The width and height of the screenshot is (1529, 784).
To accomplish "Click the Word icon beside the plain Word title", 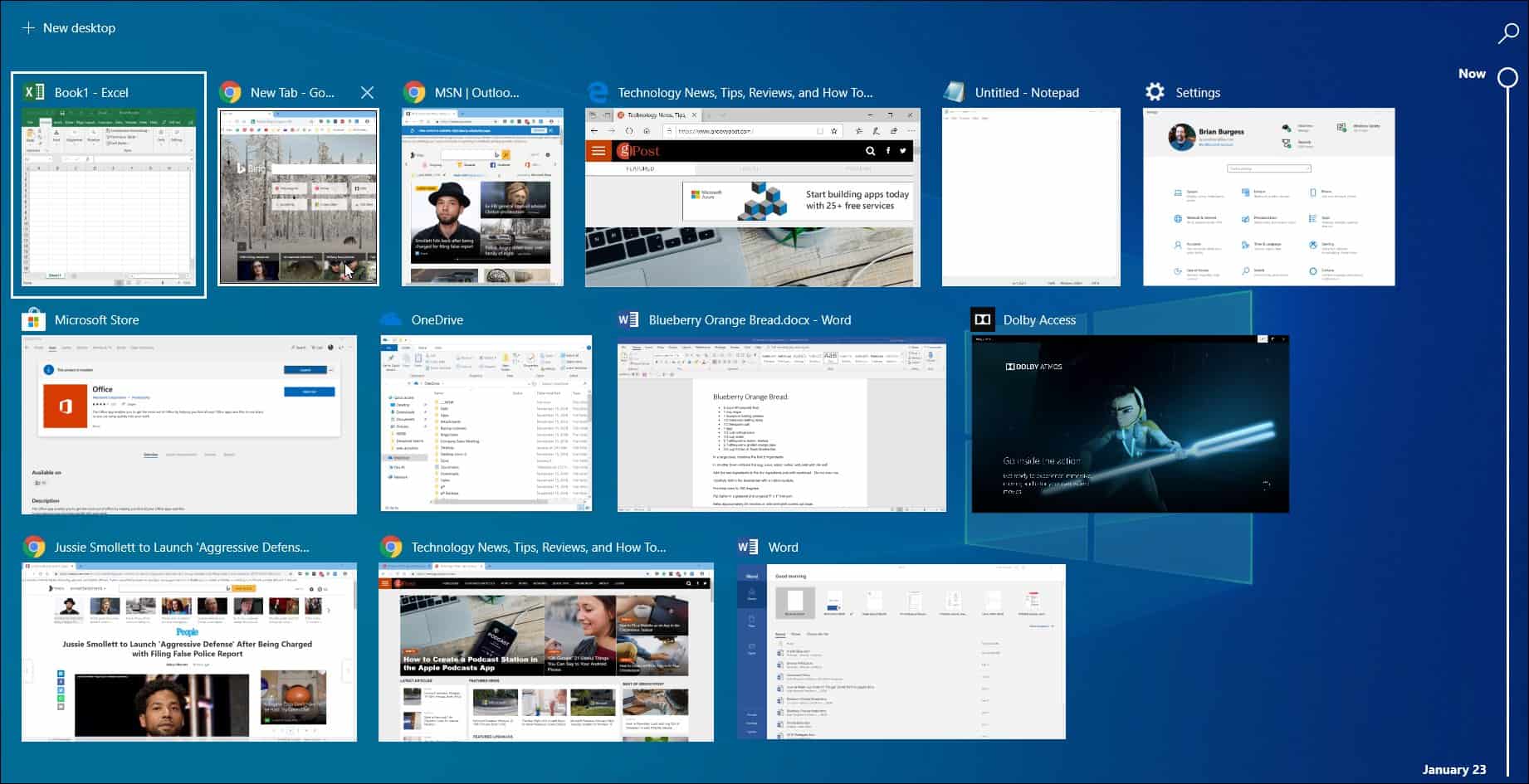I will [x=748, y=547].
